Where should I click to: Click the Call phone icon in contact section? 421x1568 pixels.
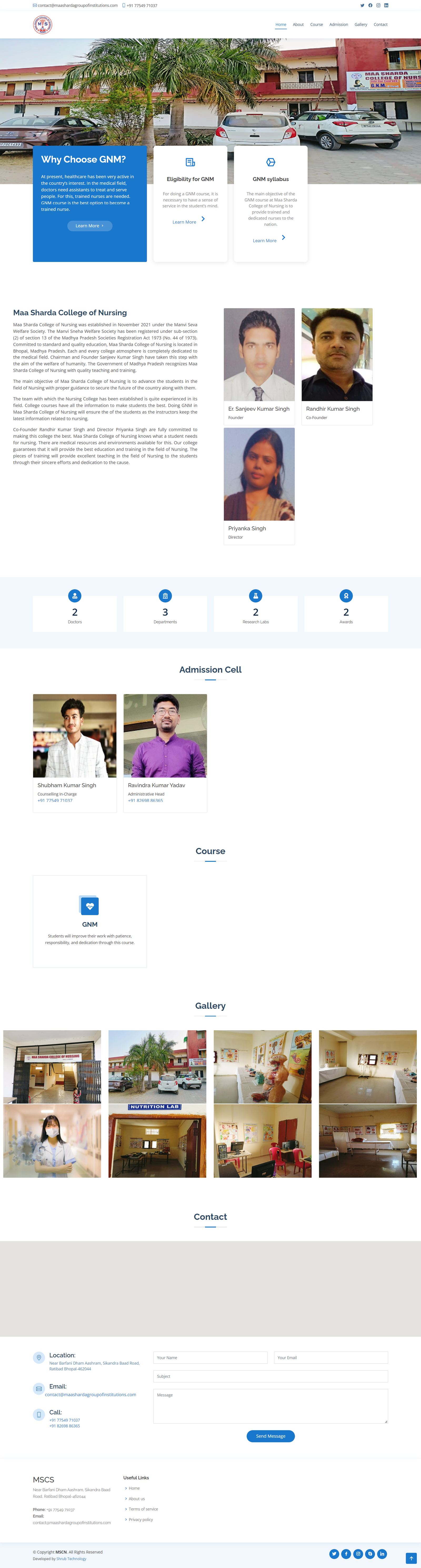(x=39, y=1415)
